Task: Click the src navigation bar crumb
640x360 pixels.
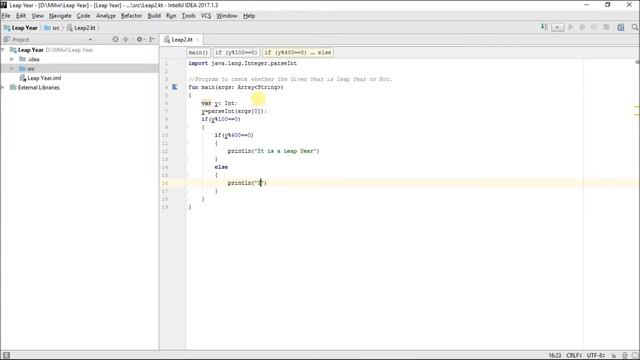Action: (52, 28)
